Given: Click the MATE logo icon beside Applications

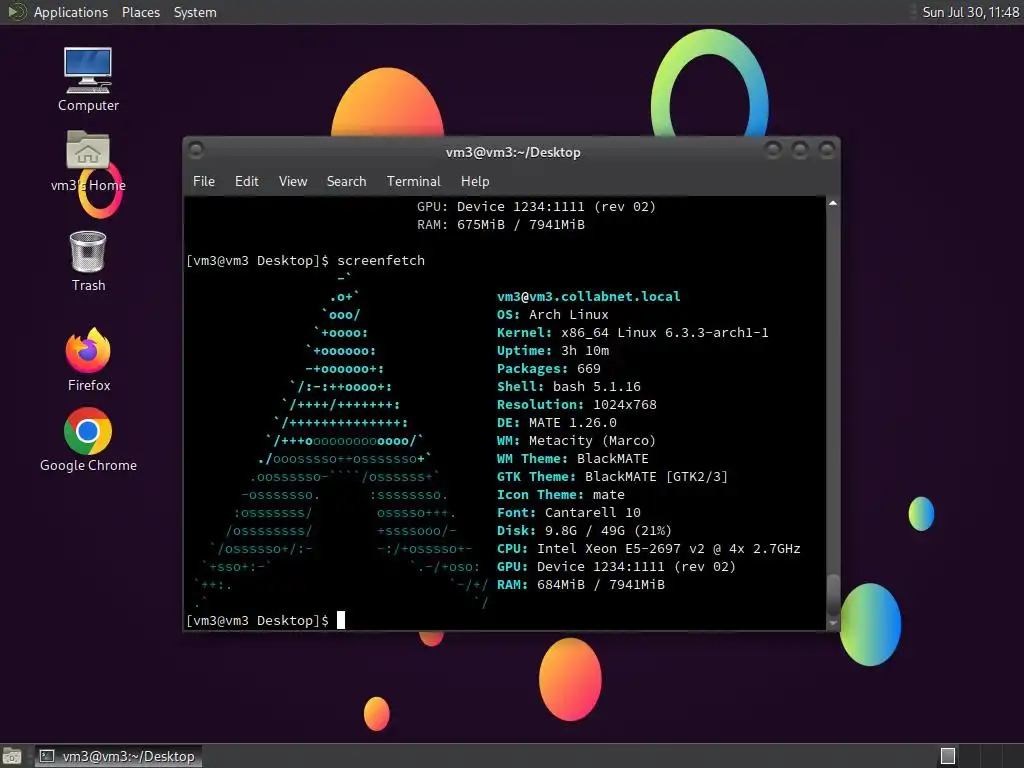Looking at the screenshot, I should click(x=16, y=12).
